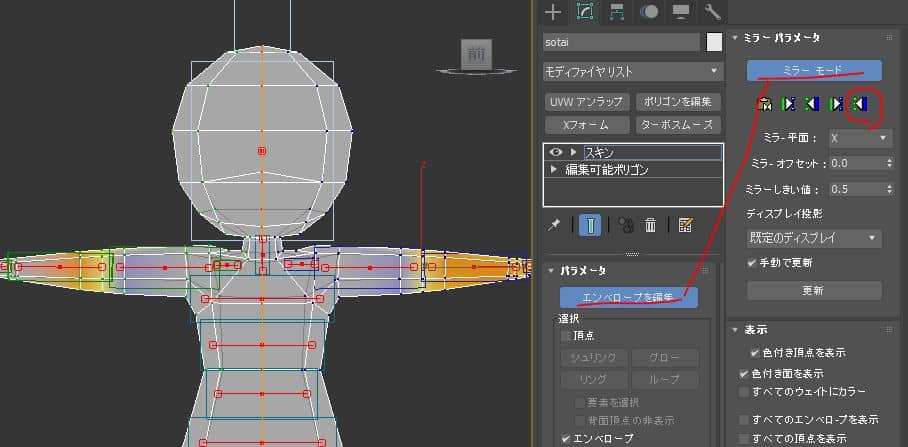Remove modifier with trash can icon

click(x=650, y=225)
